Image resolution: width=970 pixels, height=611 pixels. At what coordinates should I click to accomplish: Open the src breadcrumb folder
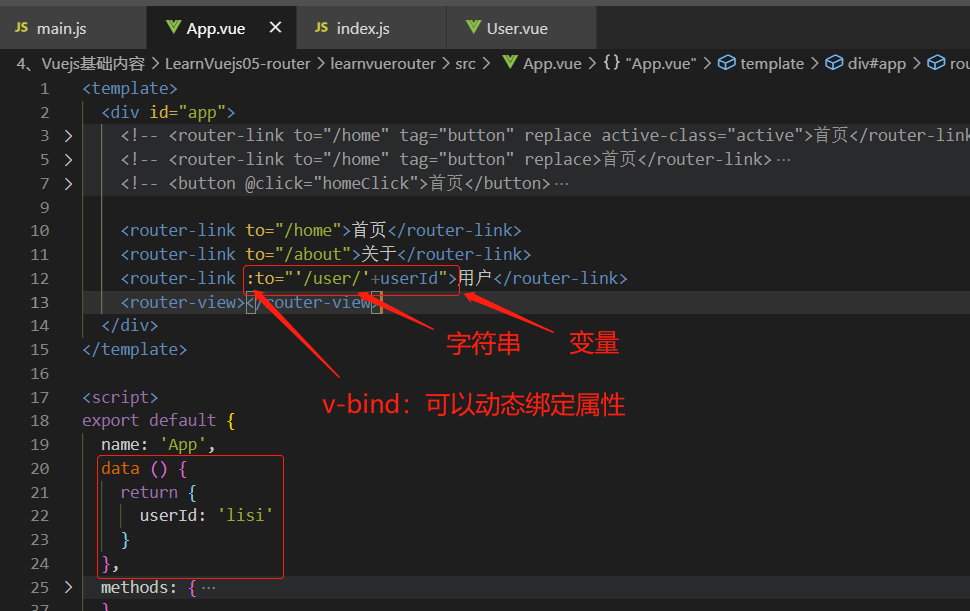click(465, 64)
